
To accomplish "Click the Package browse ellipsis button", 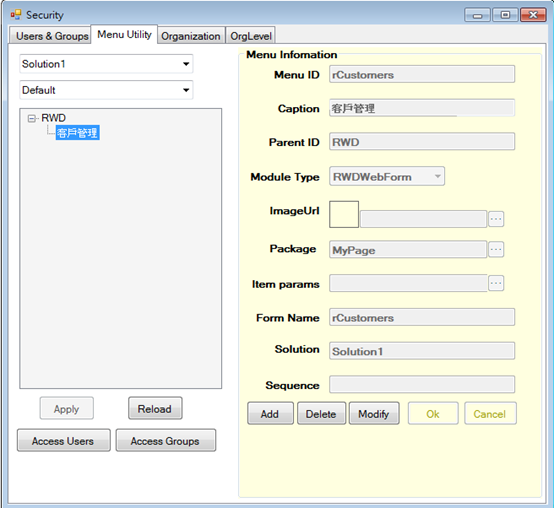I will tap(496, 249).
